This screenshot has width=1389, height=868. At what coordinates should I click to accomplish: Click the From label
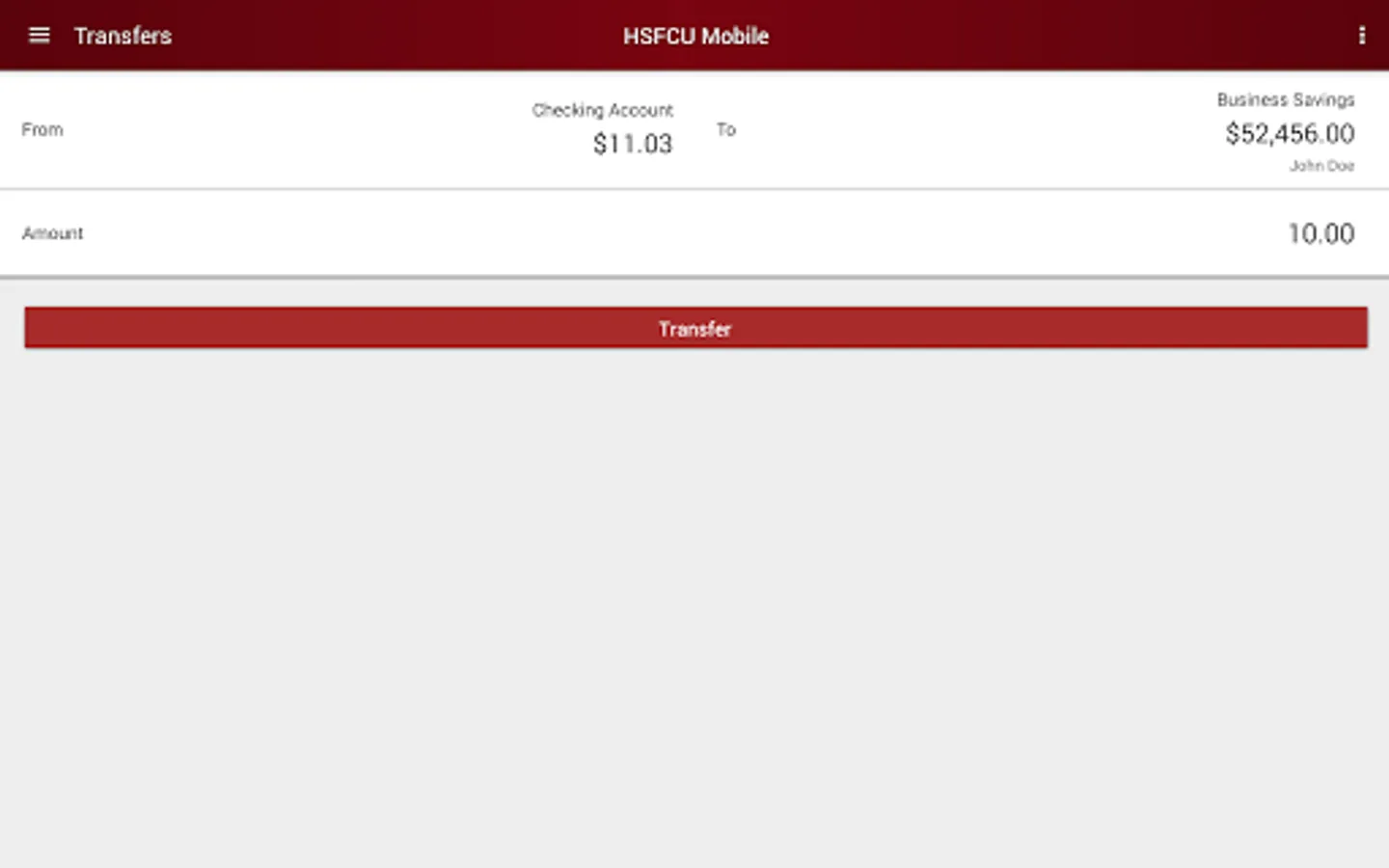click(42, 129)
